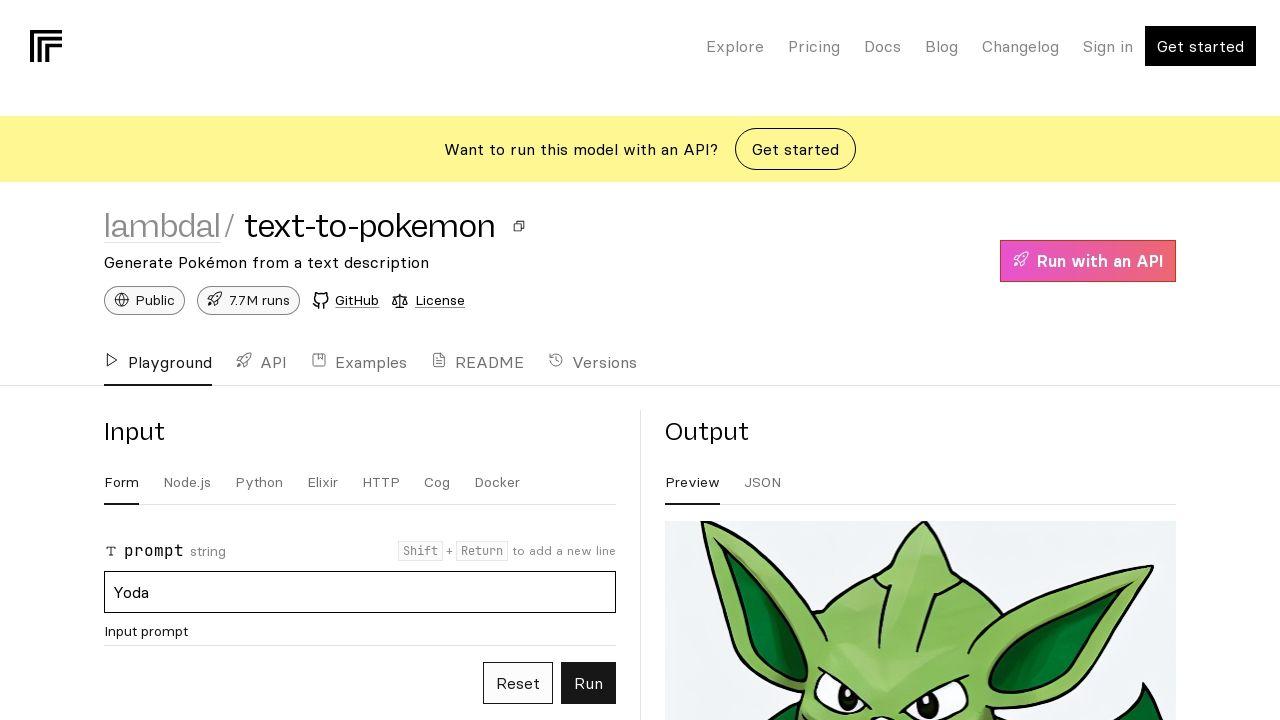Screen dimensions: 1280x720
Task: Select the Form input tab
Action: [122, 483]
